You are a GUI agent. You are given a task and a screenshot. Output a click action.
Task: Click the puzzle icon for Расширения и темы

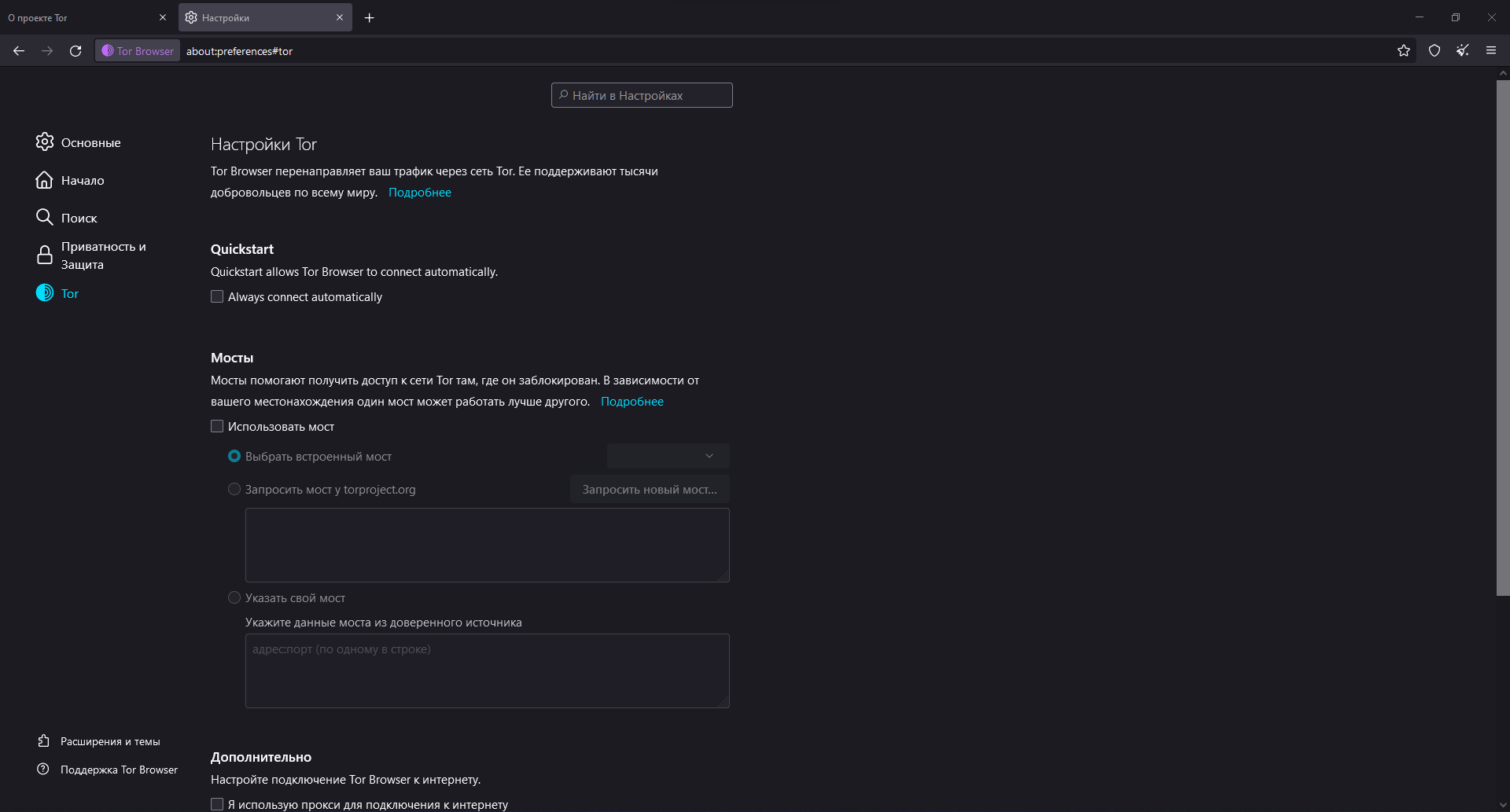click(44, 740)
